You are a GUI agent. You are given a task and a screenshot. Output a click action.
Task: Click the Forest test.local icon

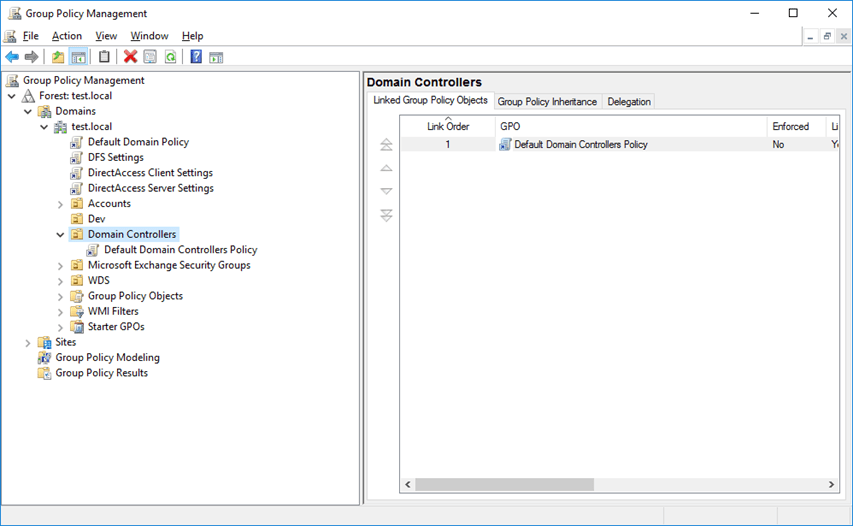point(28,96)
